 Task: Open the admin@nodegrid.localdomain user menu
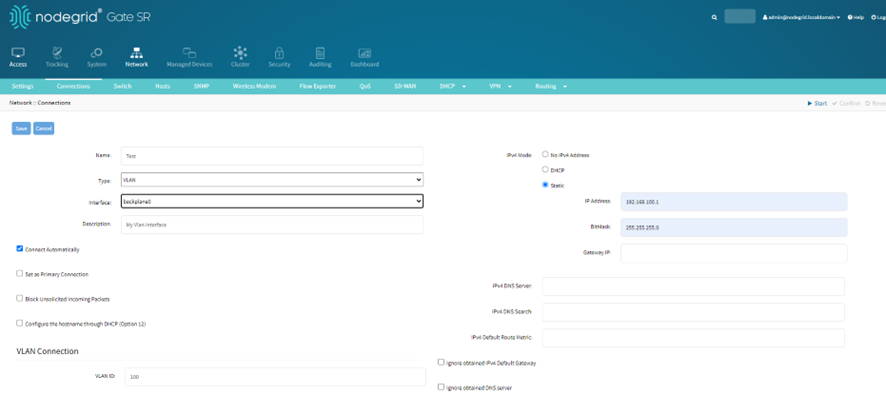[801, 18]
